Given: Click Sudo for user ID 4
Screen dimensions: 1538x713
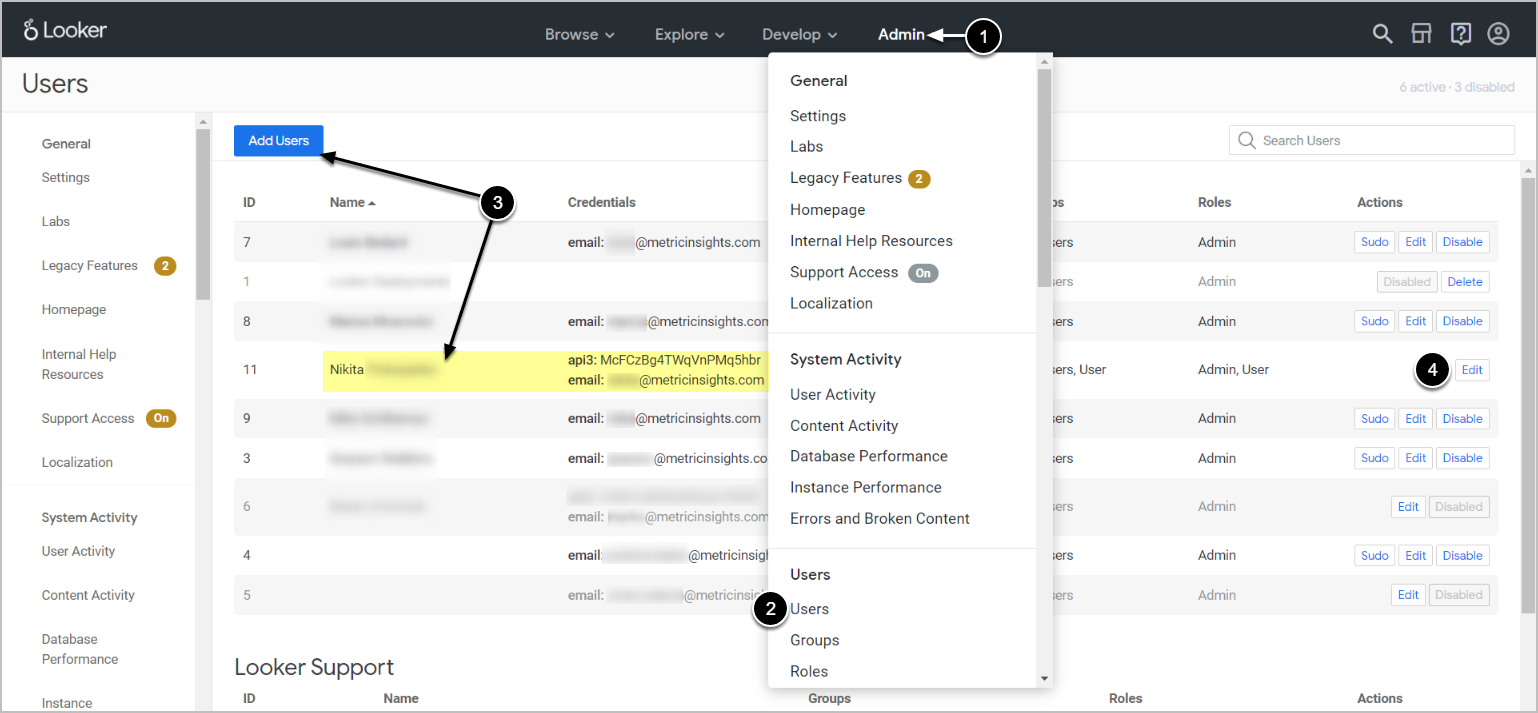Looking at the screenshot, I should coord(1375,556).
